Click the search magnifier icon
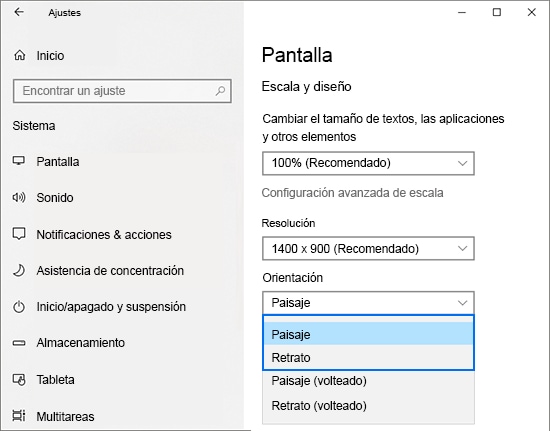The image size is (550, 431). point(220,91)
